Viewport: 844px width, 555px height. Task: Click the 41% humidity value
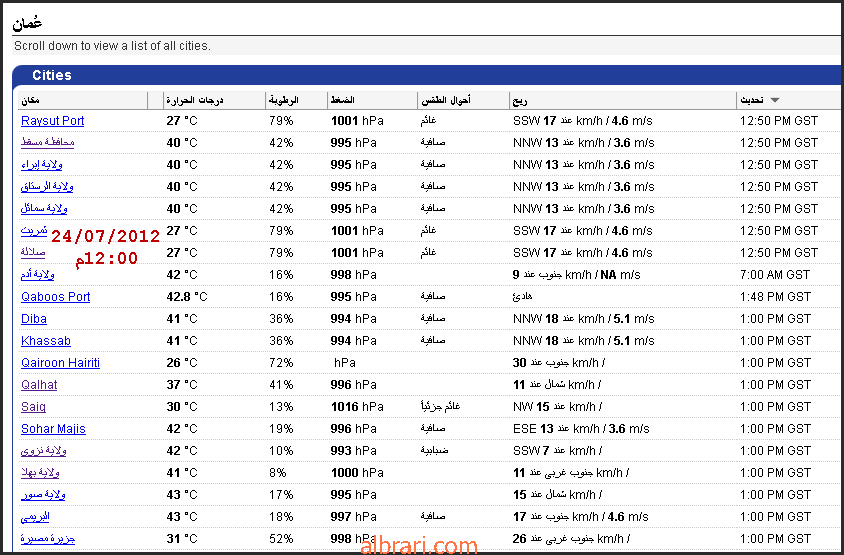click(281, 385)
